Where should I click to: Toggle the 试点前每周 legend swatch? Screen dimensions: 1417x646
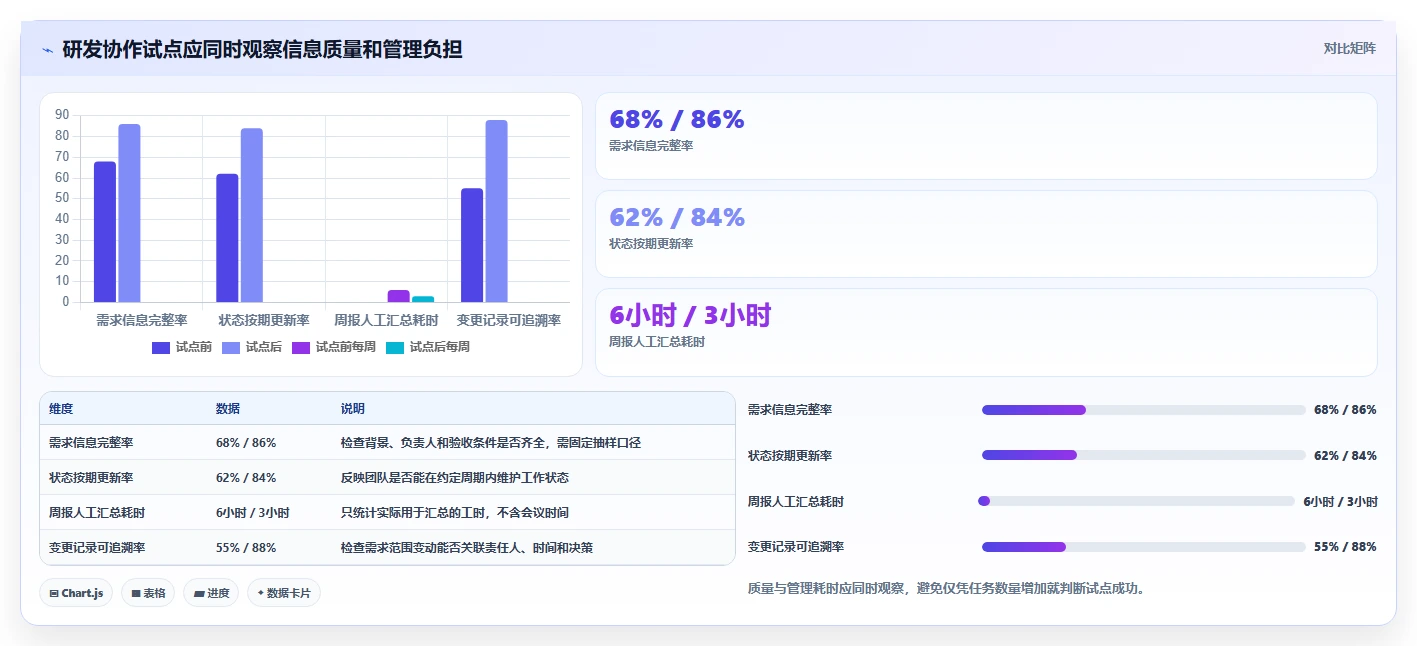pyautogui.click(x=301, y=347)
